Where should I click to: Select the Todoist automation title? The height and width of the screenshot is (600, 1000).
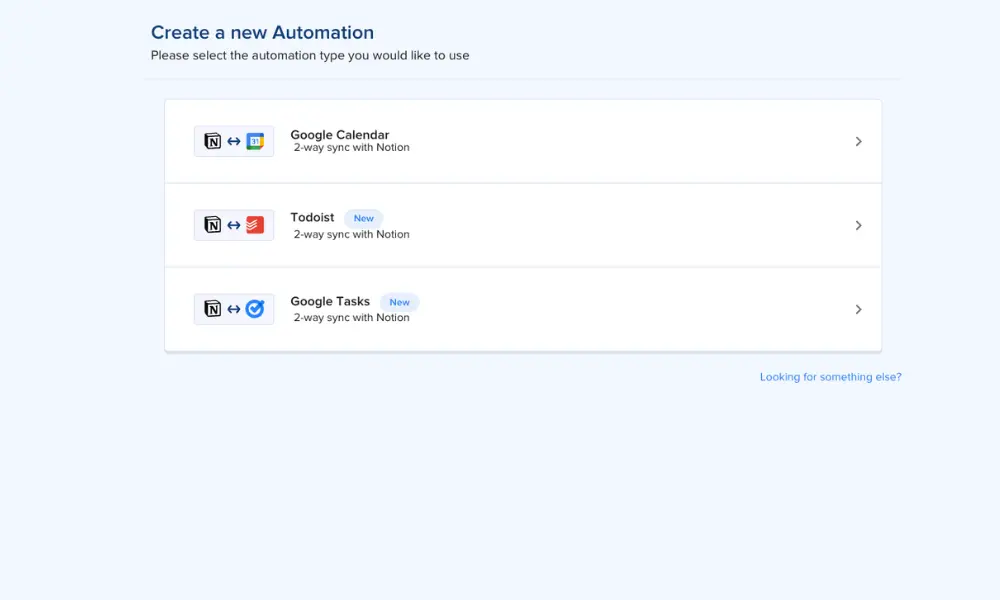(312, 217)
